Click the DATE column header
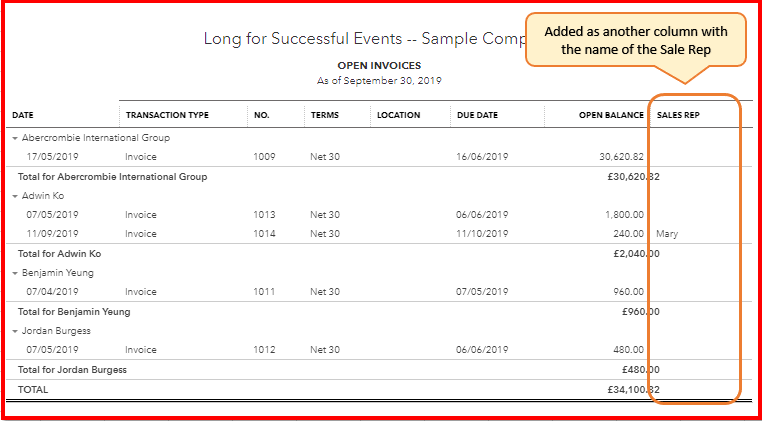The image size is (762, 421). click(x=23, y=115)
